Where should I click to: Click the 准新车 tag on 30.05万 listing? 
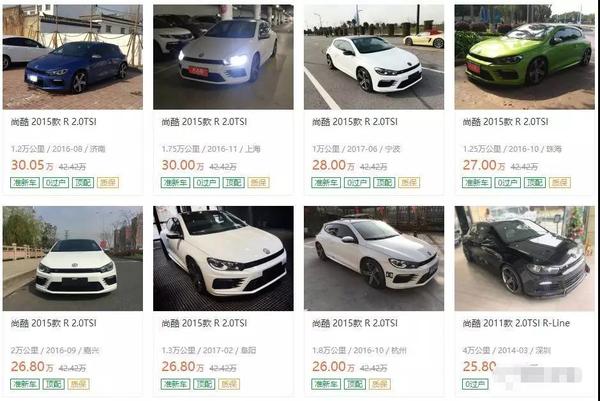[x=25, y=183]
